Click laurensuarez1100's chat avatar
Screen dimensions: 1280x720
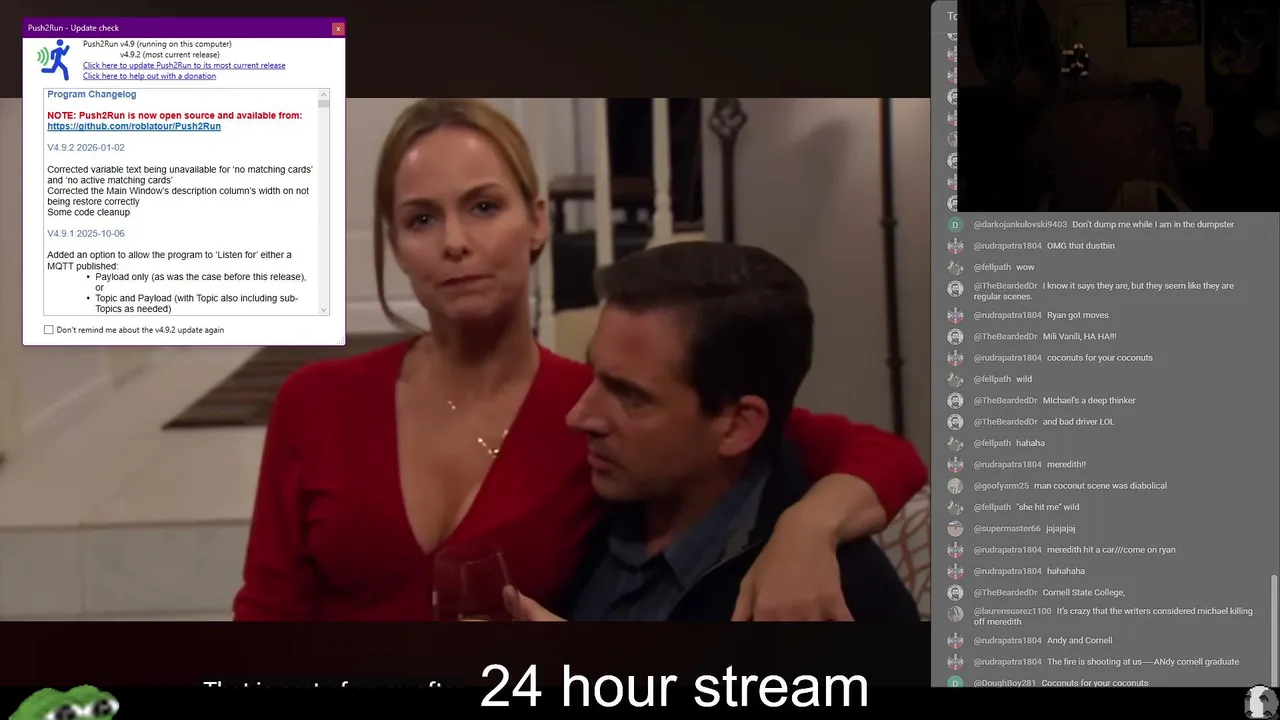coord(955,613)
